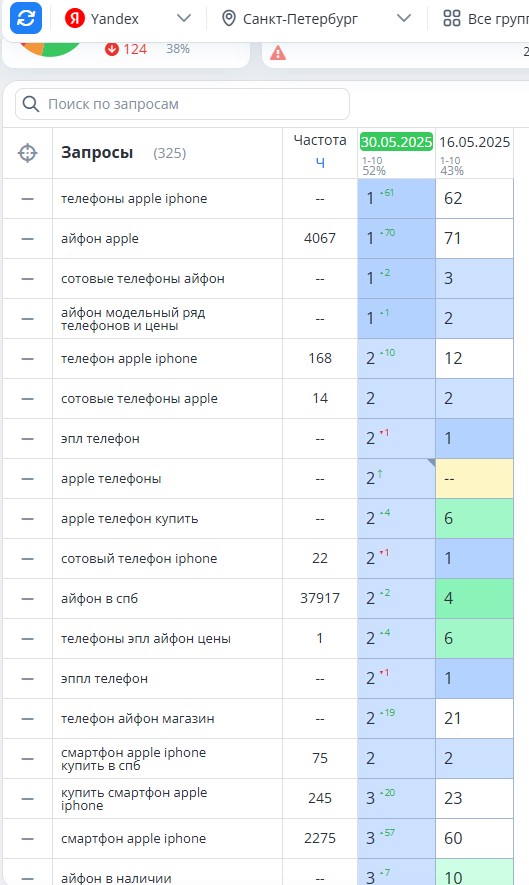Expand the Санкт-Петербург region dropdown
Viewport: 529px width, 885px height.
tap(316, 19)
